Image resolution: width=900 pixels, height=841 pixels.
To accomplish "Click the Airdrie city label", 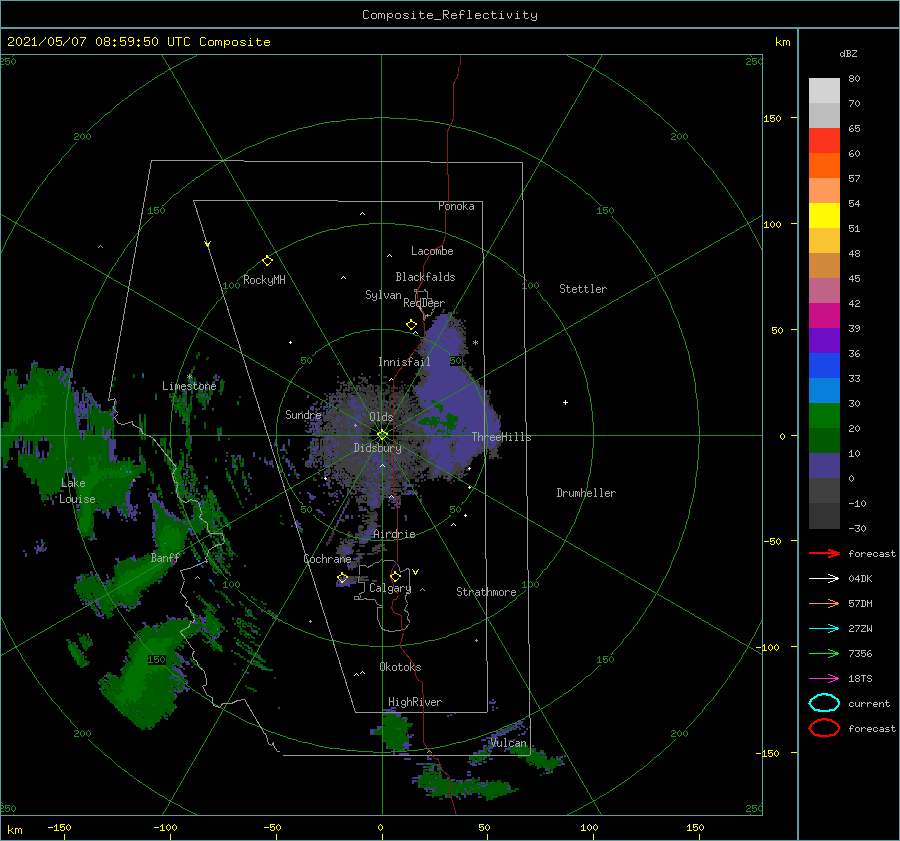I will click(x=394, y=534).
